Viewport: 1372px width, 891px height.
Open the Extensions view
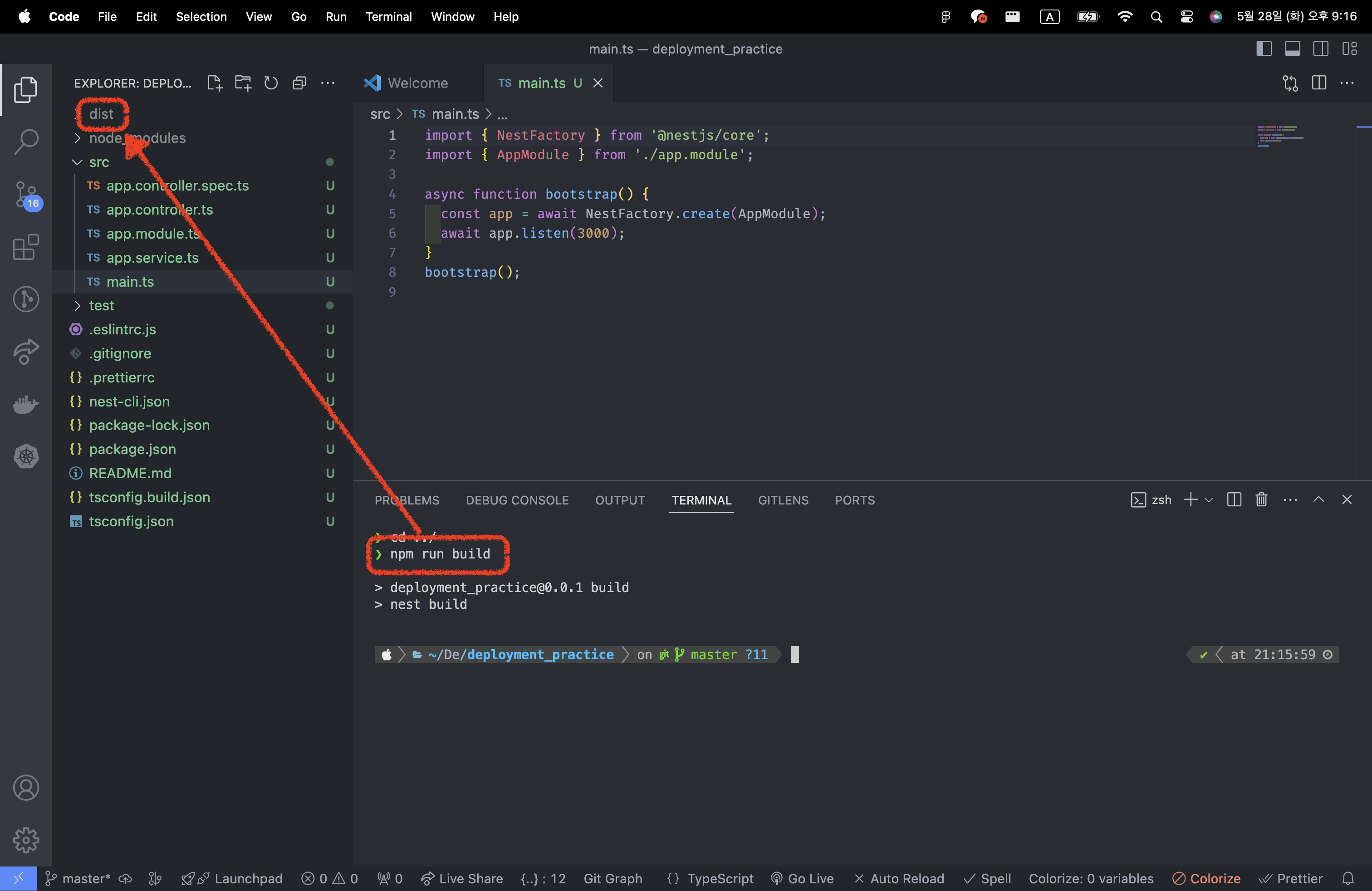(26, 247)
